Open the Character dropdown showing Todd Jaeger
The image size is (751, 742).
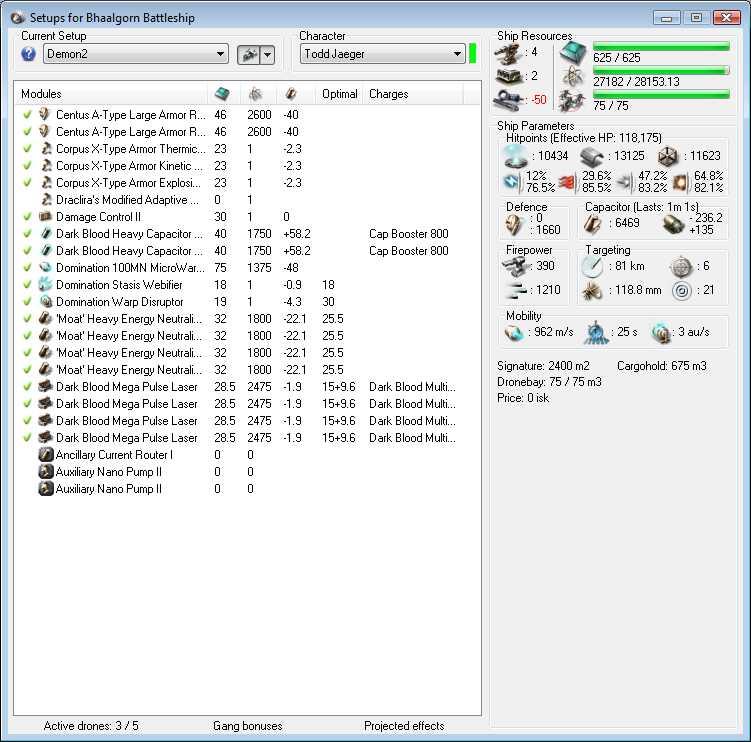[x=382, y=54]
